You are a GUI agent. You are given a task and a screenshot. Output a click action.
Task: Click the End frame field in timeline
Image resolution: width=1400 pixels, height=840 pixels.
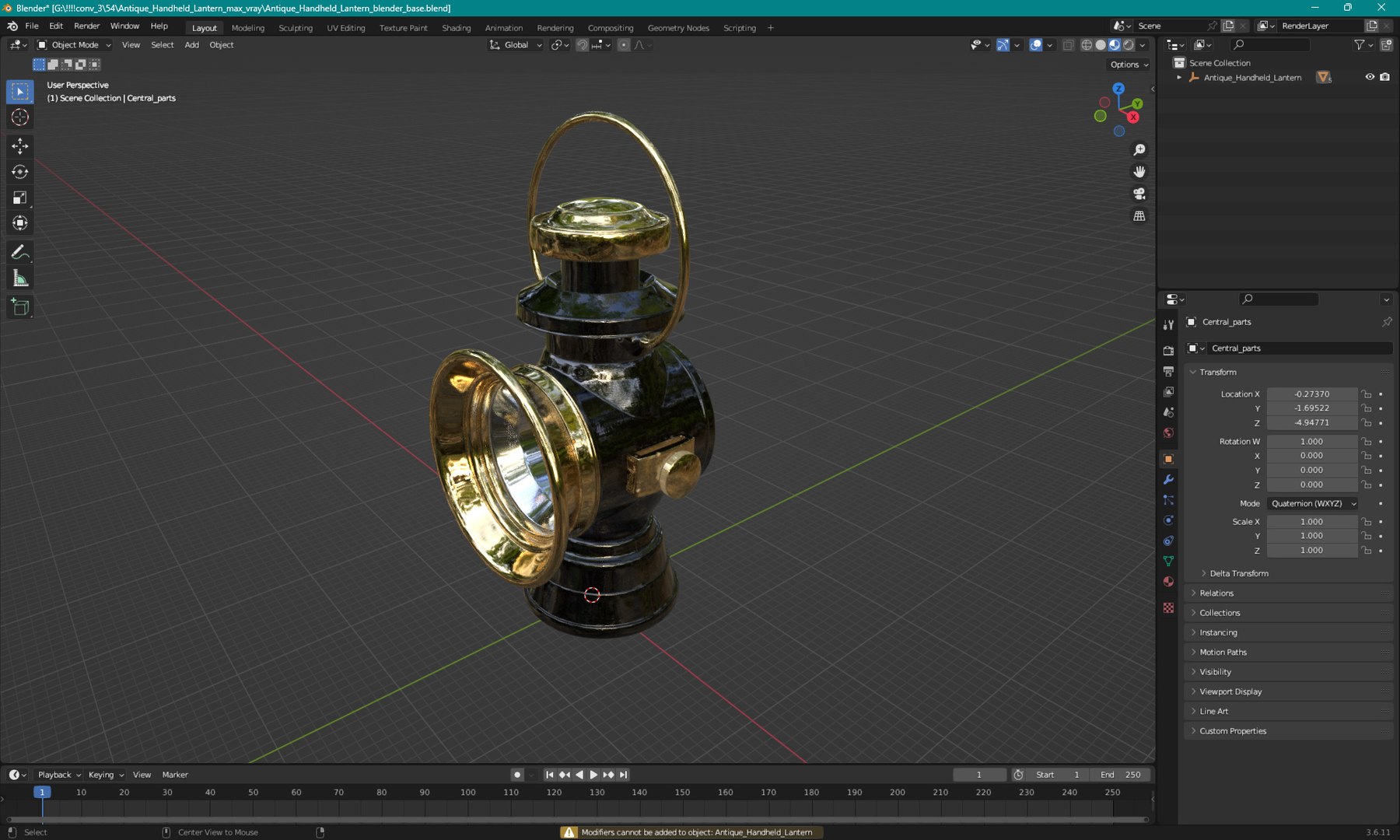(1120, 775)
